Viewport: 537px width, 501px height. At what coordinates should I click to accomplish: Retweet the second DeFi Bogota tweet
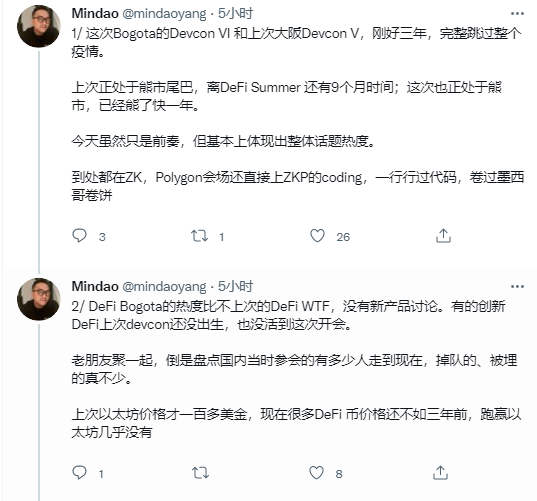pyautogui.click(x=200, y=473)
